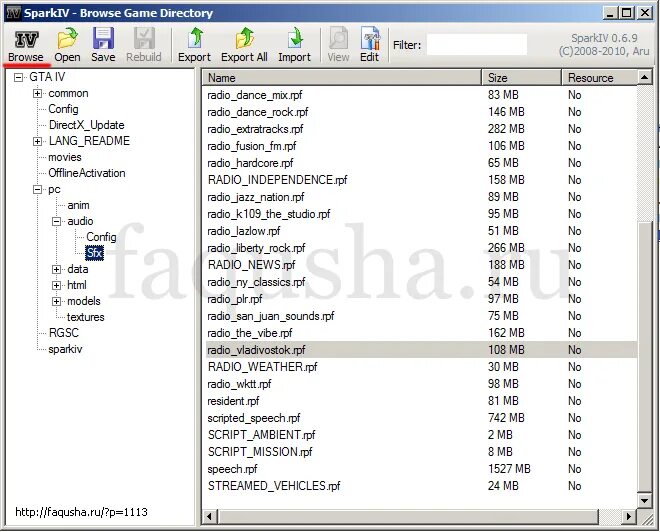Screen dimensions: 660x532
Task: Expand the common folder
Action: click(37, 93)
